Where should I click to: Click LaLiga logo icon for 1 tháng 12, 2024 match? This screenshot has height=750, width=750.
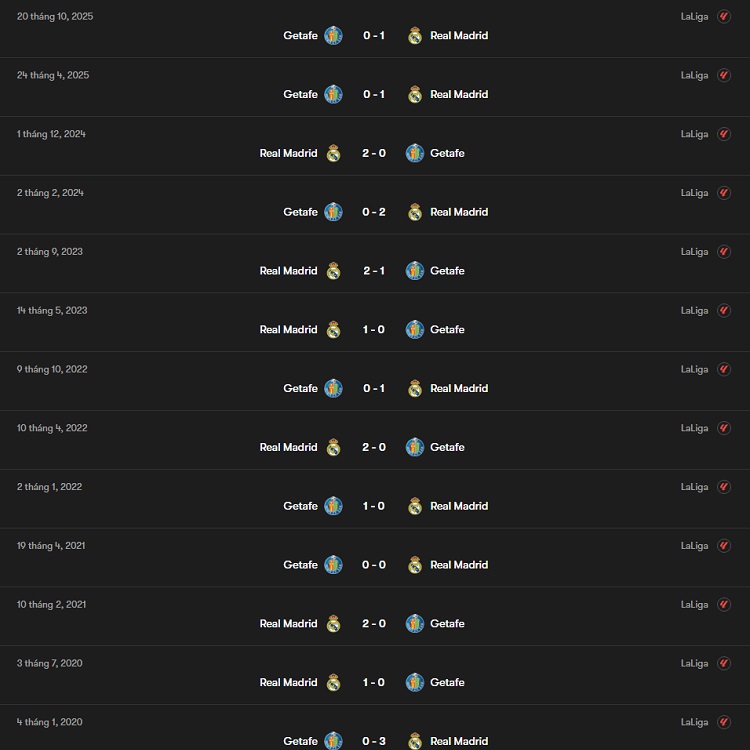[724, 134]
